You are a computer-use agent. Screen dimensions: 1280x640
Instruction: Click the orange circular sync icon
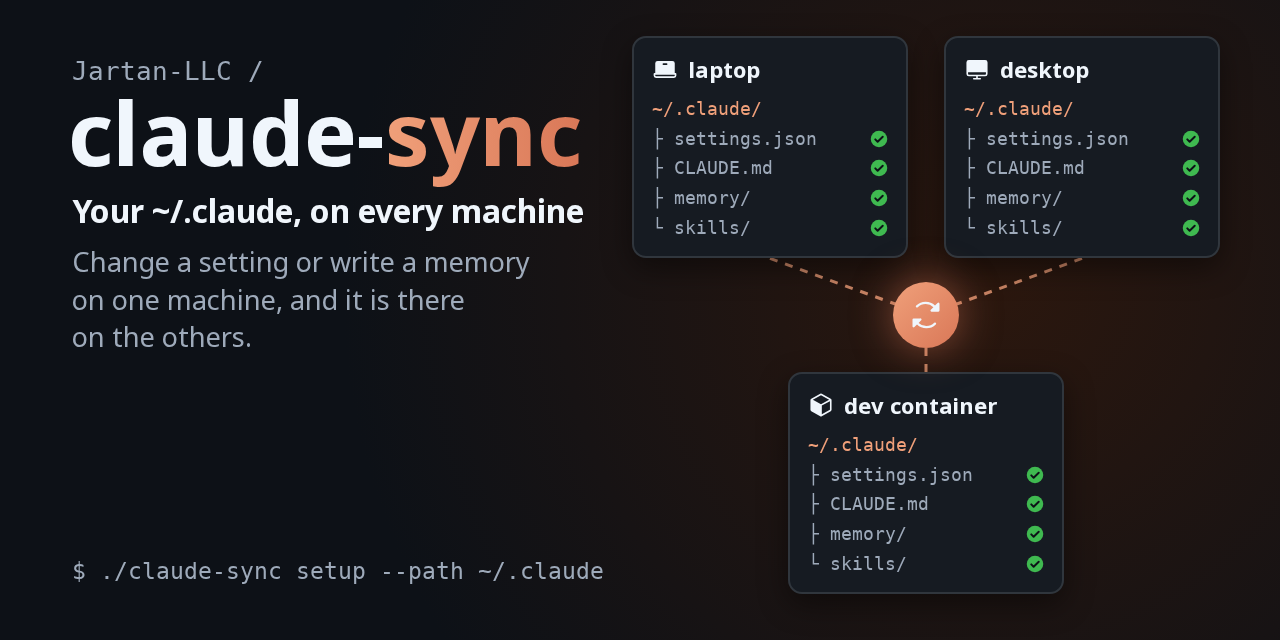(x=926, y=315)
